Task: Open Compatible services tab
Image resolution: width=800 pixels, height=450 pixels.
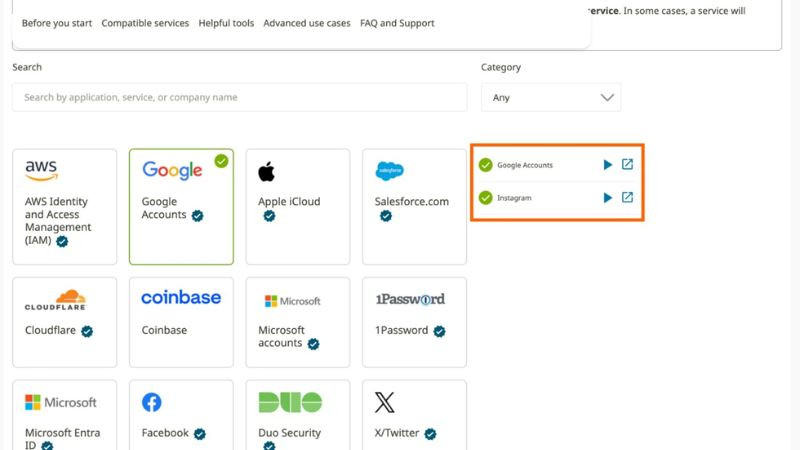Action: tap(145, 23)
